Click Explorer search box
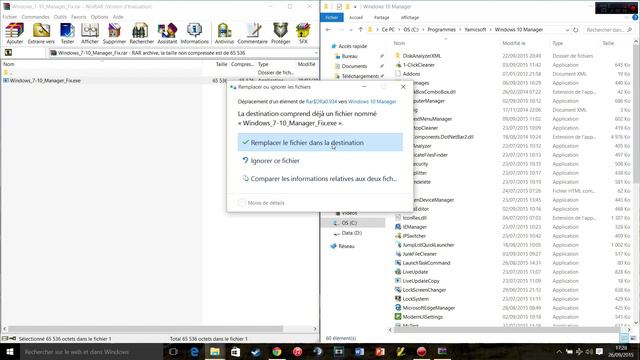 point(608,30)
